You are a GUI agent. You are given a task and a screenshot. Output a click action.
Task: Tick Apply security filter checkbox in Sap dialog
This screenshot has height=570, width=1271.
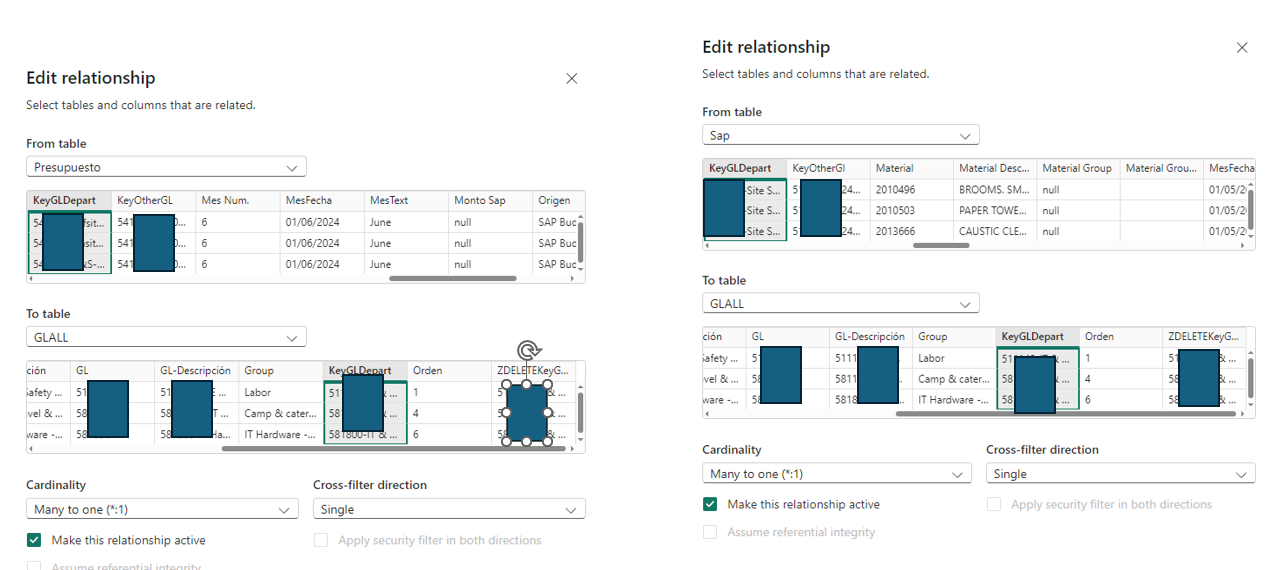[994, 504]
